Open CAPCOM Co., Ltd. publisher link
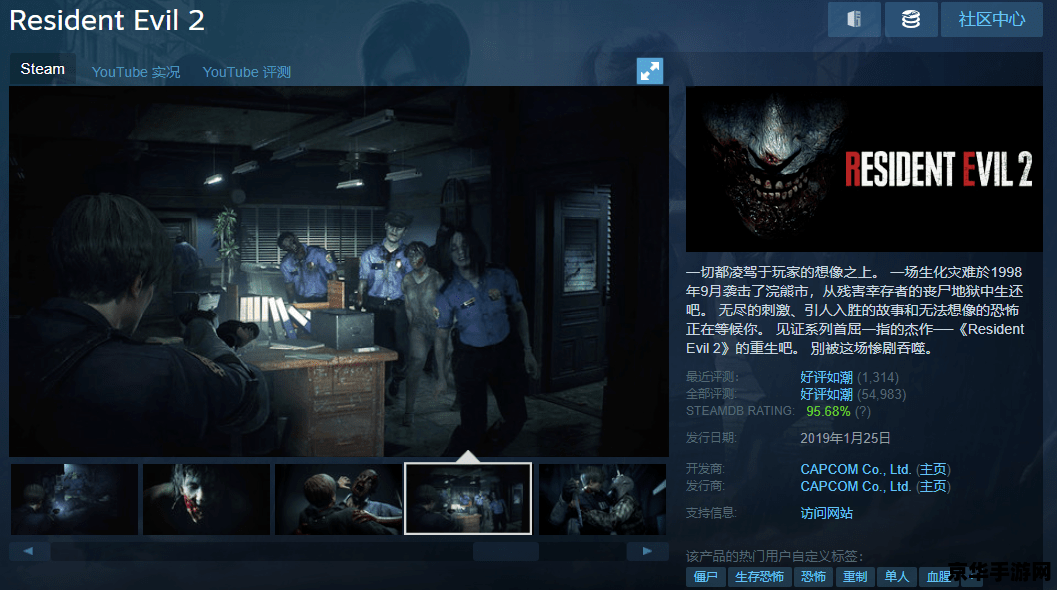 tap(855, 486)
